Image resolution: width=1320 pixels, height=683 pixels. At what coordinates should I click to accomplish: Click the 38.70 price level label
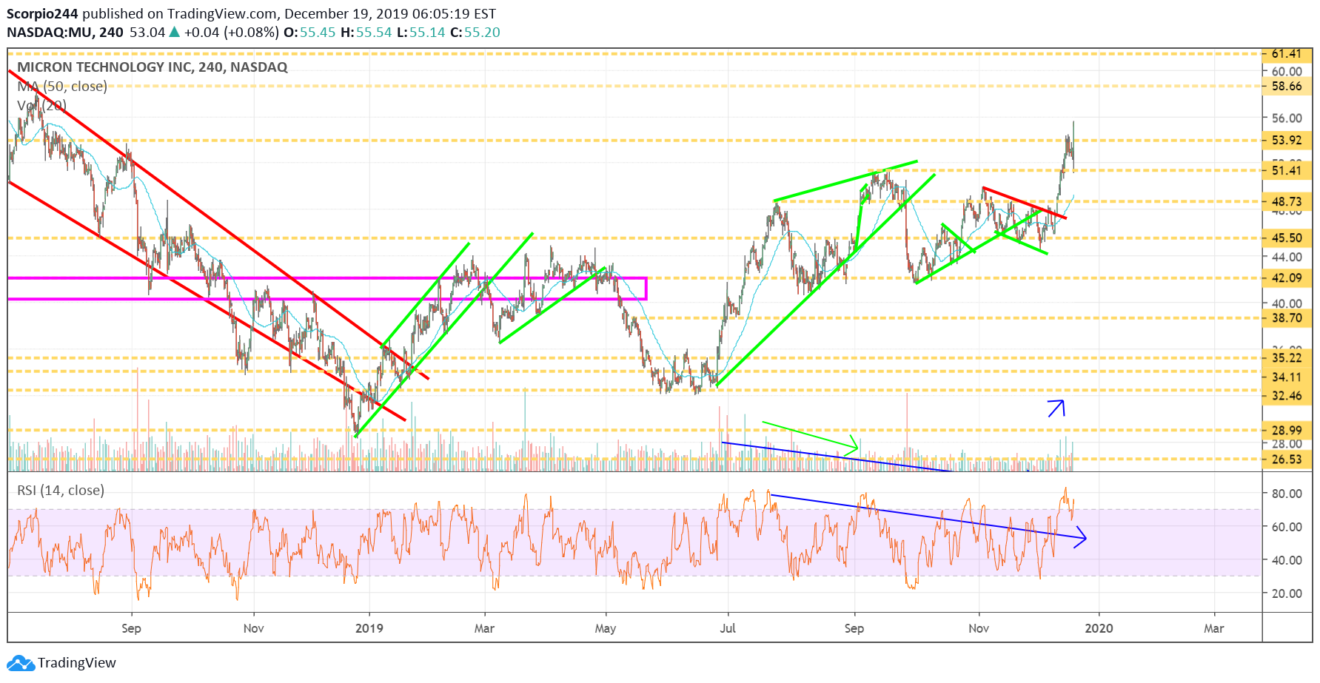(1285, 318)
